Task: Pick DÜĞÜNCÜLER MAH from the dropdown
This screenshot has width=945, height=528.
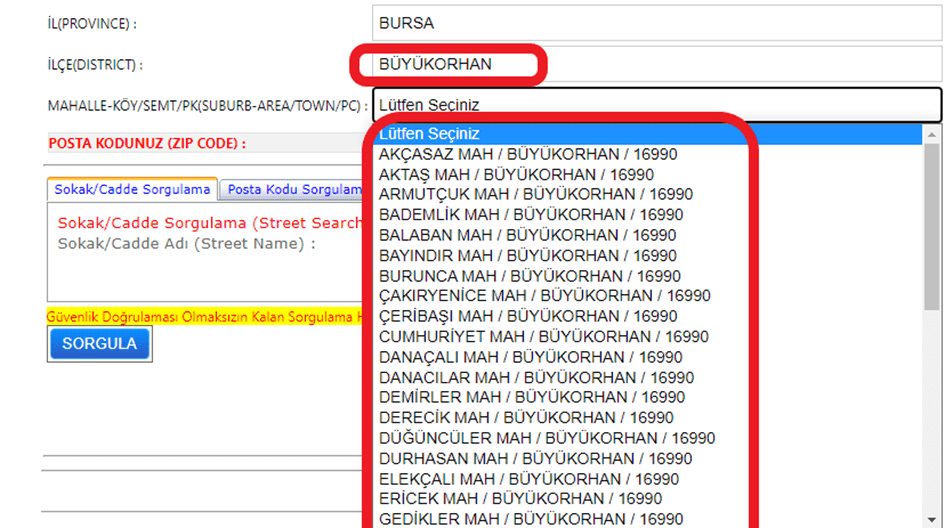Action: pos(547,438)
